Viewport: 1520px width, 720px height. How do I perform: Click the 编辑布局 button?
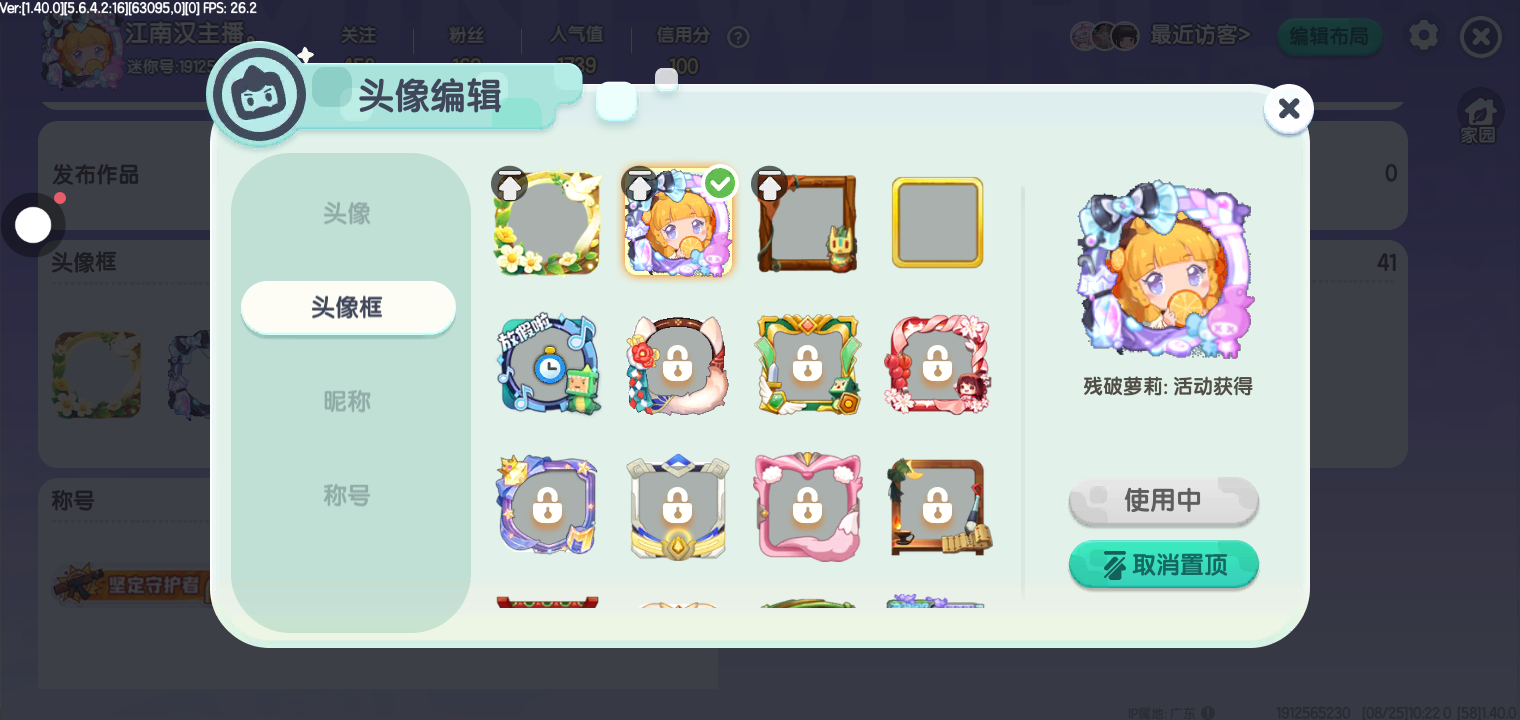point(1329,37)
